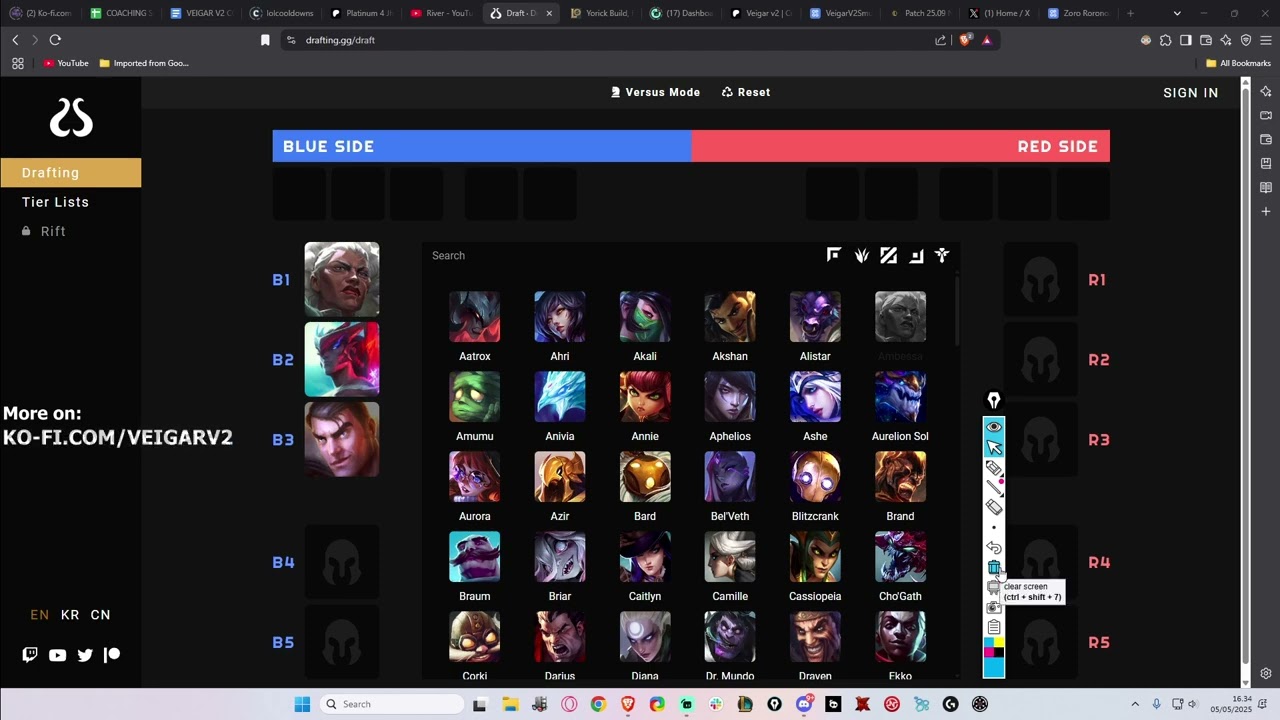This screenshot has width=1280, height=720.
Task: Select the empty R1 pick slot
Action: click(x=1041, y=279)
